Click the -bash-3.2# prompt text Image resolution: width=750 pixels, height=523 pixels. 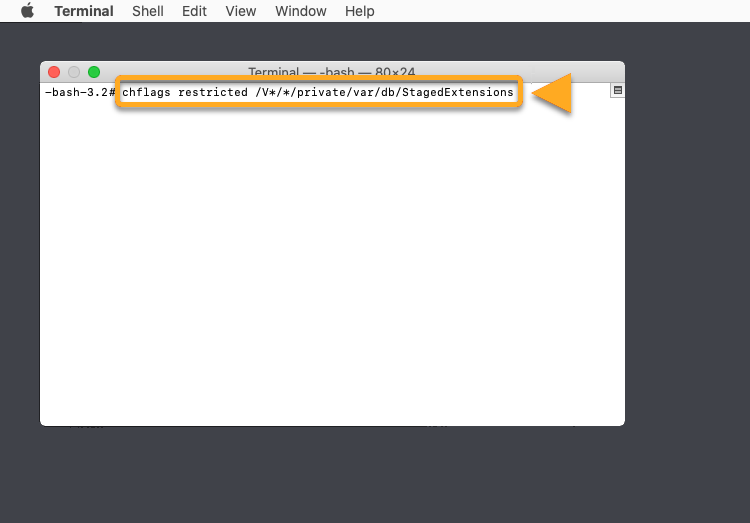(x=80, y=92)
